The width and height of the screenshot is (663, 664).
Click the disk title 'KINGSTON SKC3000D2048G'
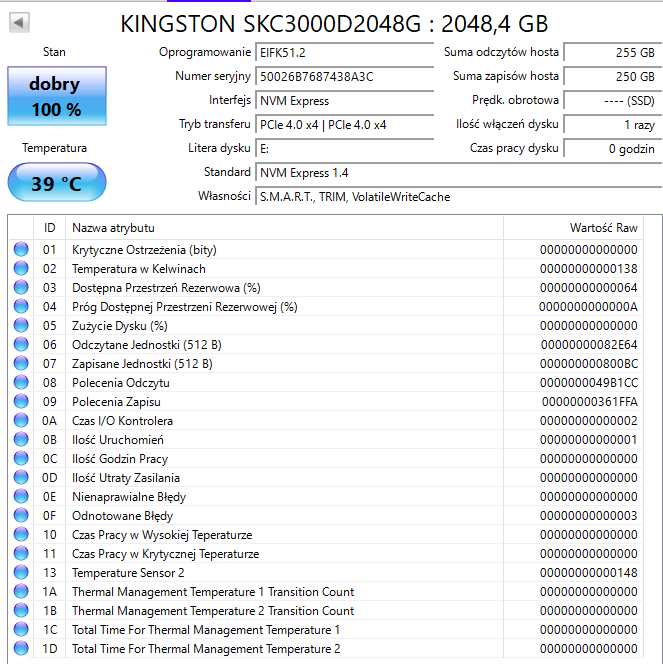(271, 24)
